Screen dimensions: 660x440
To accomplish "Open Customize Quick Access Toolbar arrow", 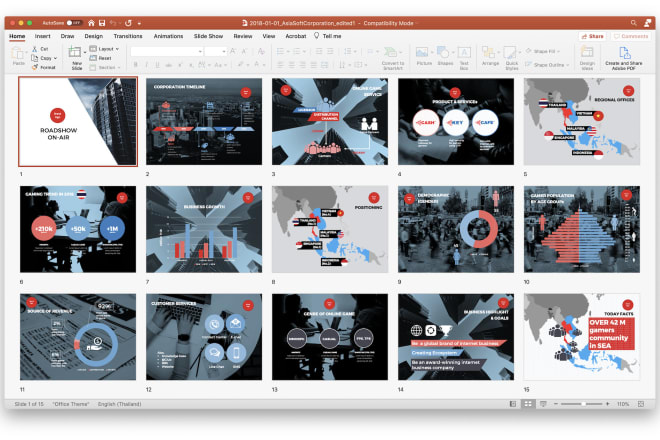I will 139,23.
